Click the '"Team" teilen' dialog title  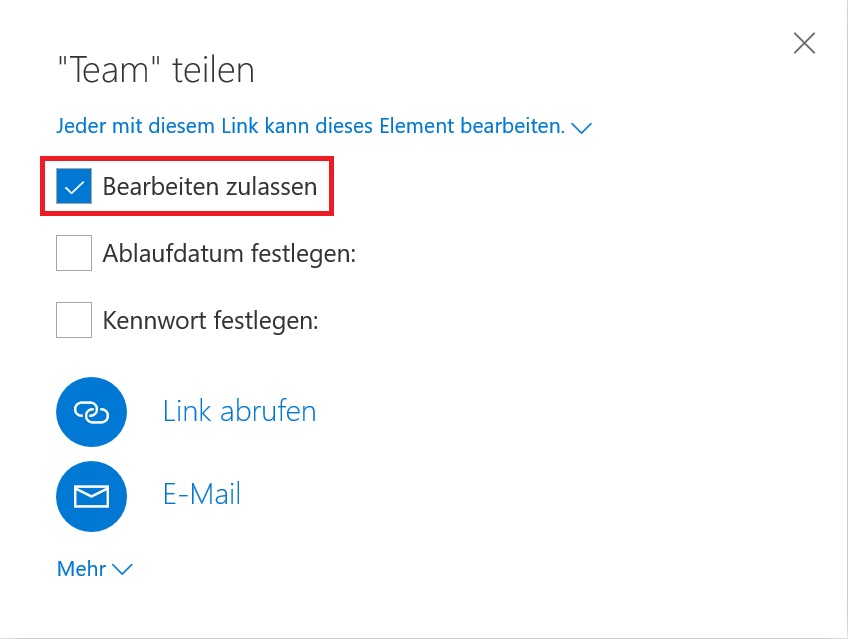(156, 70)
